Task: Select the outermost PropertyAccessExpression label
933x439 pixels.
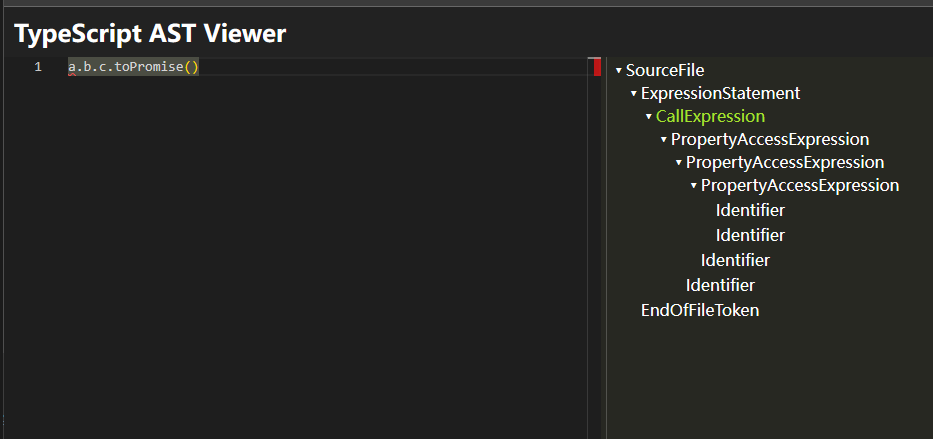Action: tap(770, 139)
